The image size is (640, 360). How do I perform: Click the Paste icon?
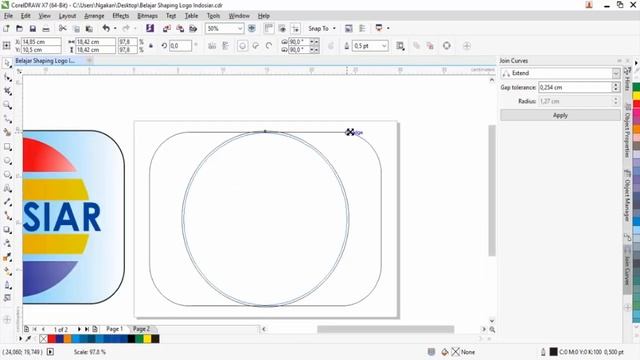(x=89, y=29)
